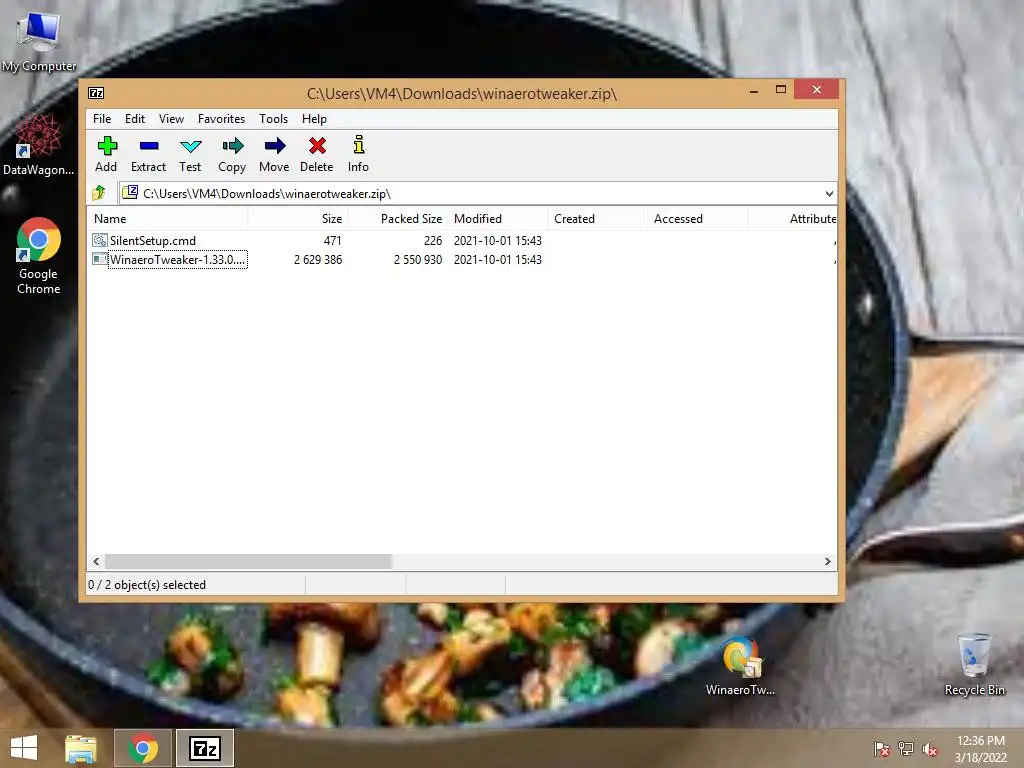
Task: Click the archive icon in address bar
Action: pyautogui.click(x=130, y=193)
